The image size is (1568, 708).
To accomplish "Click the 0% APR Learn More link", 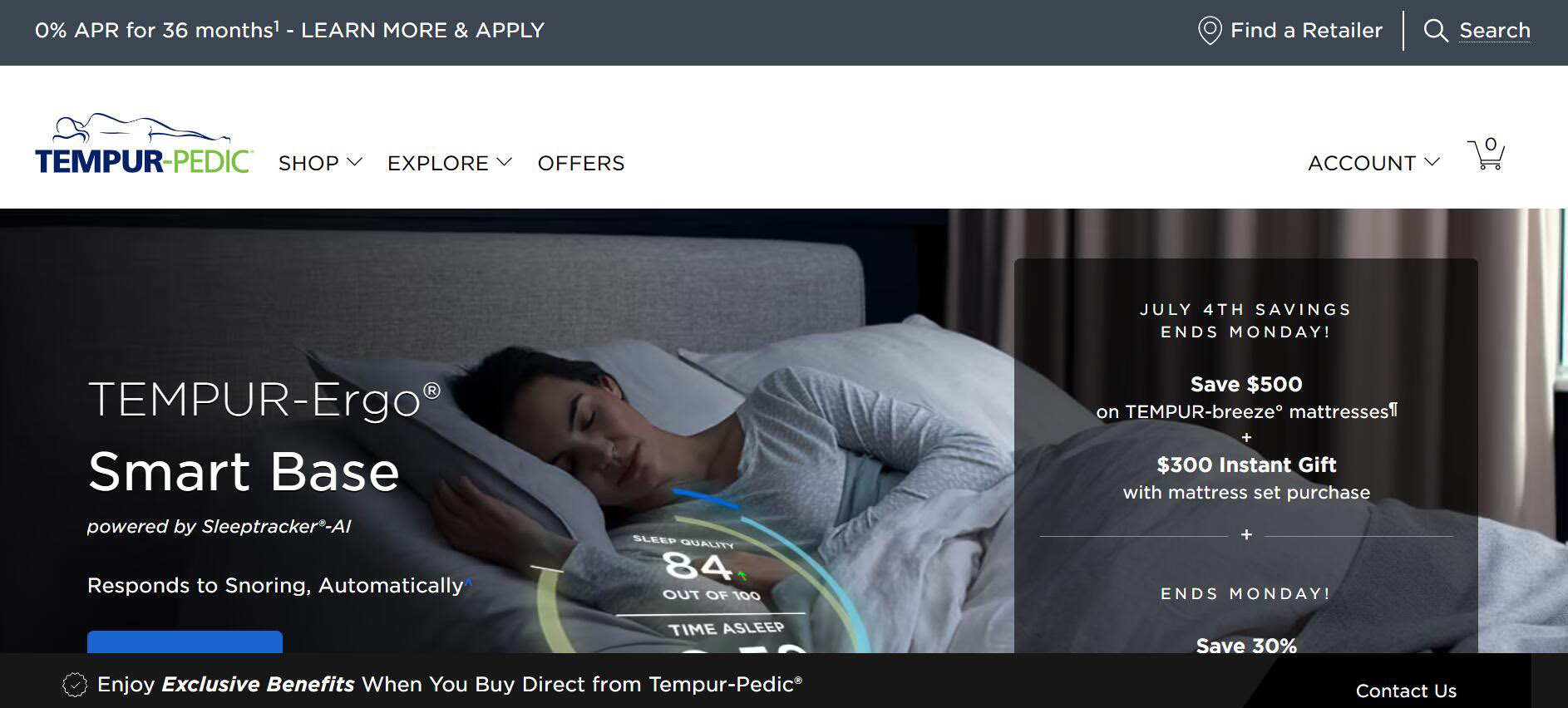I will pyautogui.click(x=289, y=31).
